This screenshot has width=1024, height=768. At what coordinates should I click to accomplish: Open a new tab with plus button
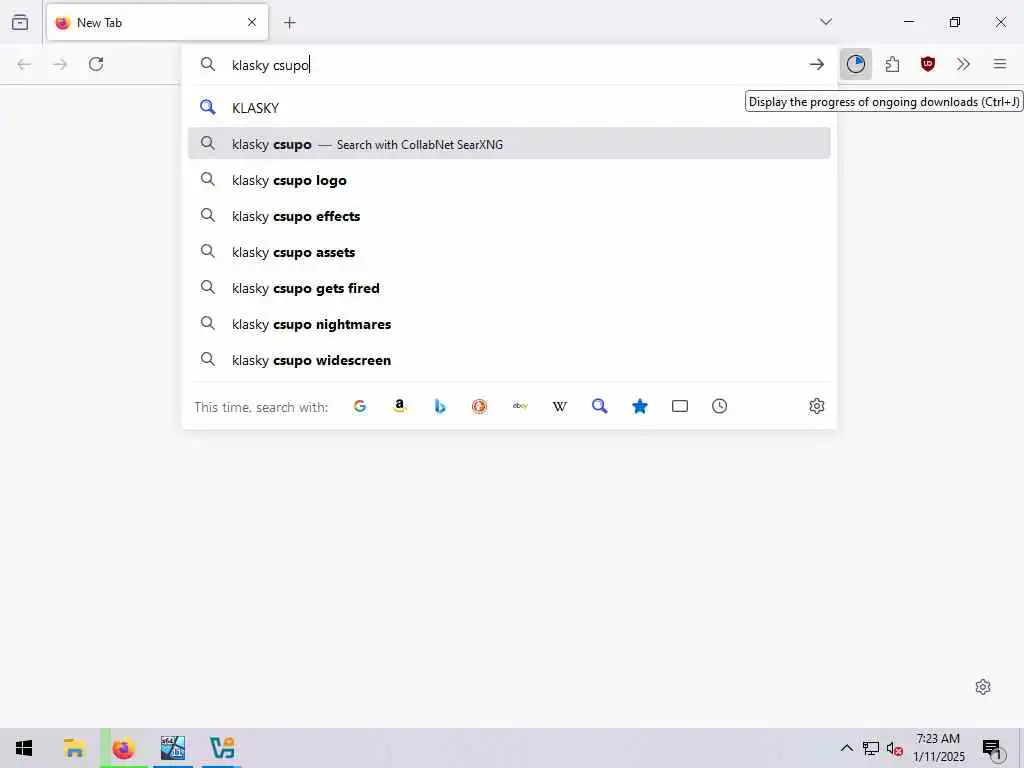tap(290, 23)
